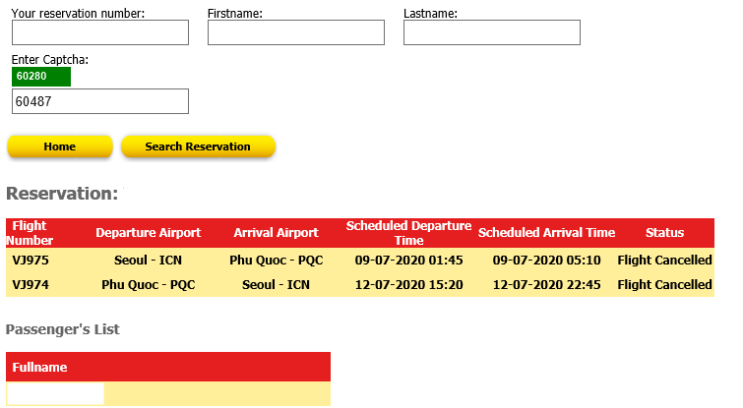
Task: Go to Home with the yellow button
Action: tap(60, 146)
